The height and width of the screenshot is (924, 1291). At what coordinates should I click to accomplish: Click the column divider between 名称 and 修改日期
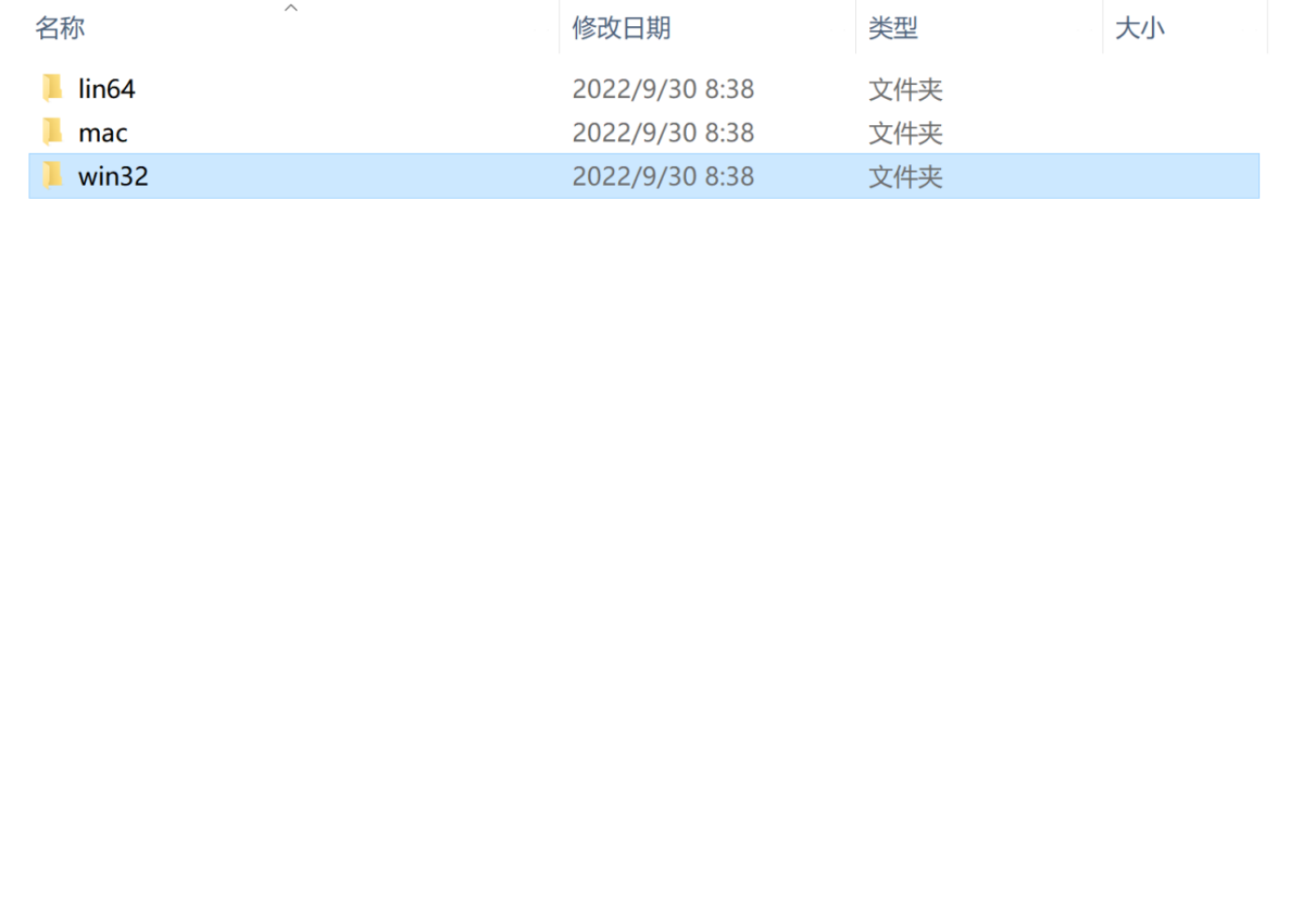[x=559, y=27]
